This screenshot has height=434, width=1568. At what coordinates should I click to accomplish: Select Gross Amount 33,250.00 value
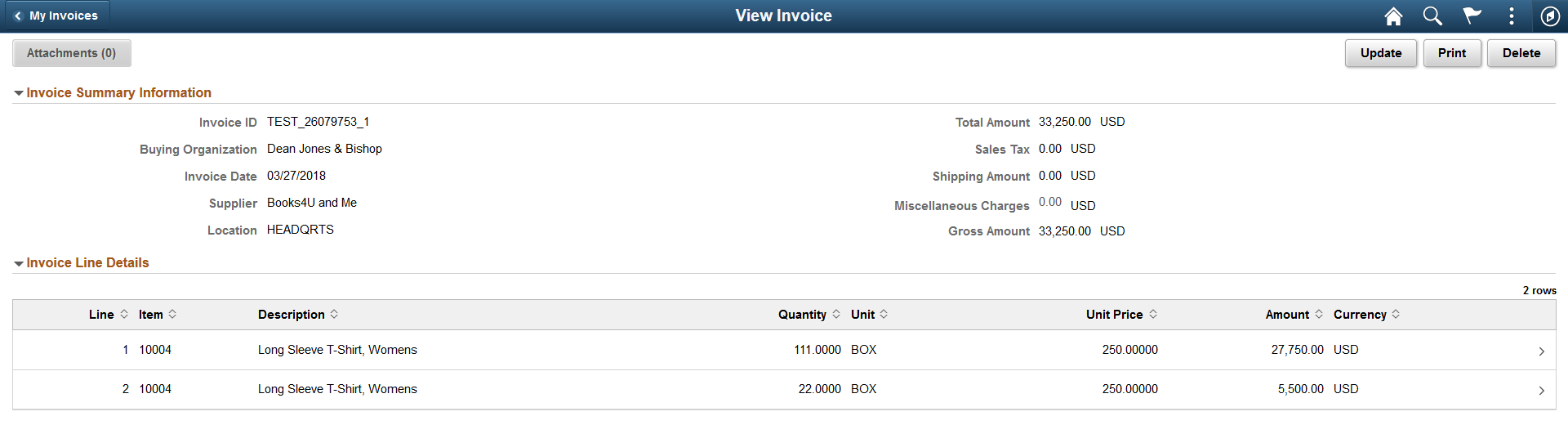coord(1065,231)
